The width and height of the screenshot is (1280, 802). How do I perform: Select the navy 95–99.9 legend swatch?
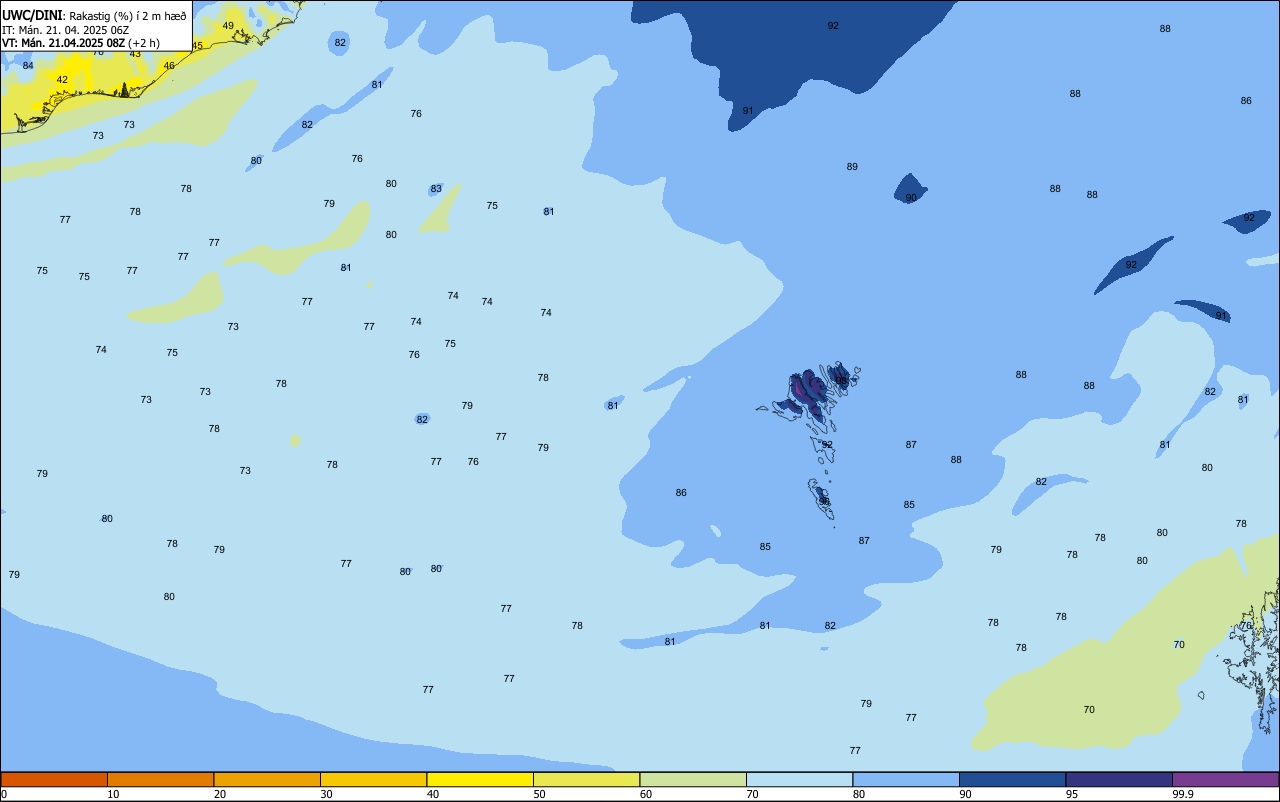point(1119,779)
